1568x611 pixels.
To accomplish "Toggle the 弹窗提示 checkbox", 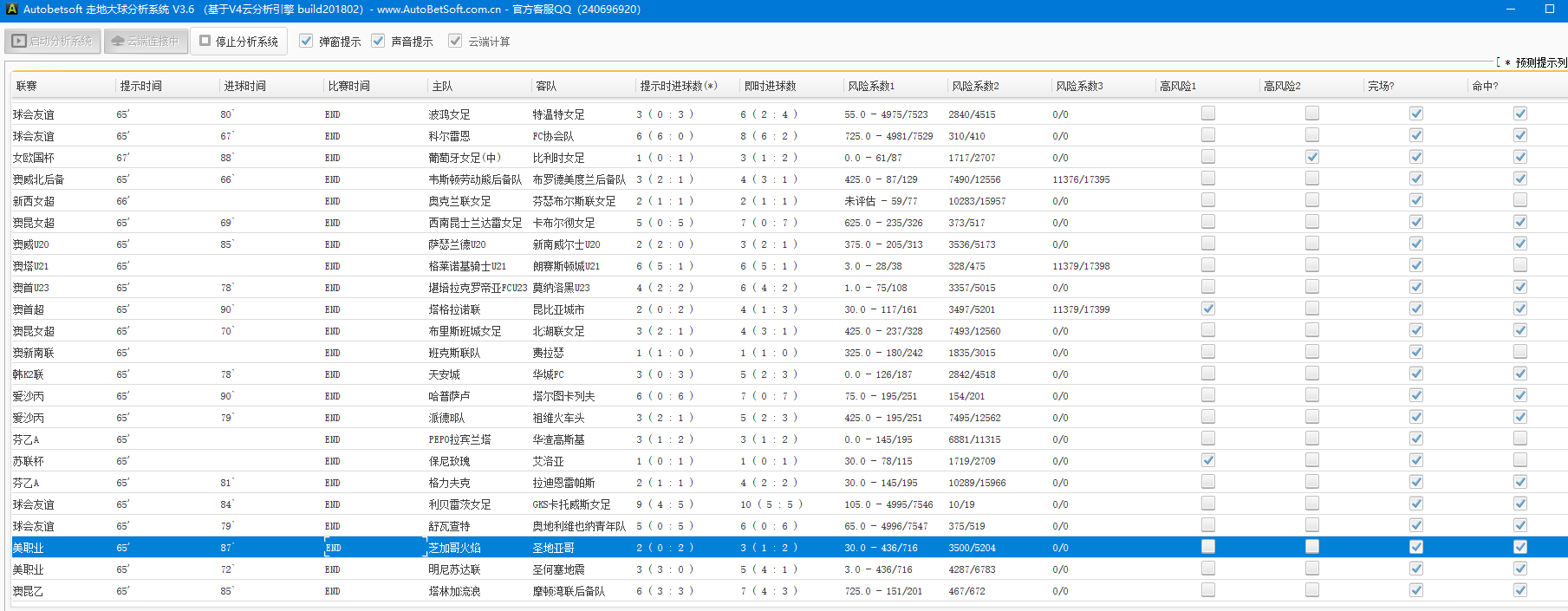I will 306,41.
